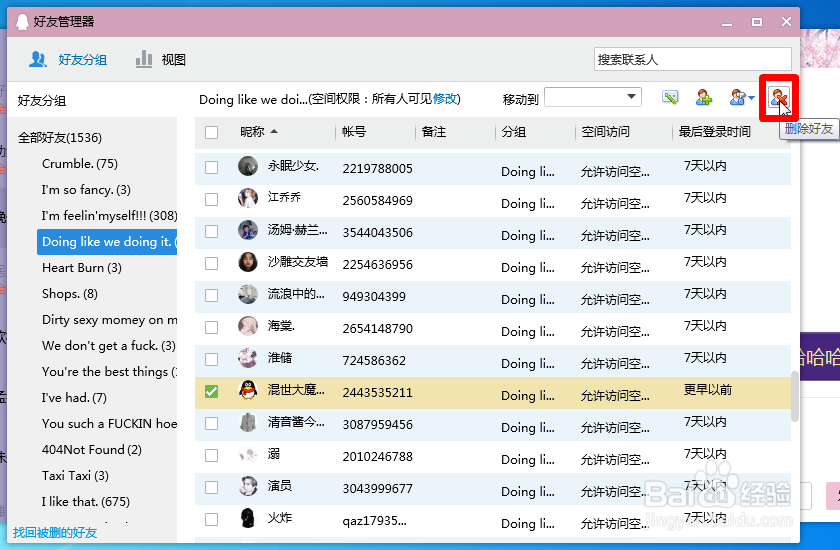Select Shops. (8) group
The height and width of the screenshot is (550, 840).
click(70, 294)
